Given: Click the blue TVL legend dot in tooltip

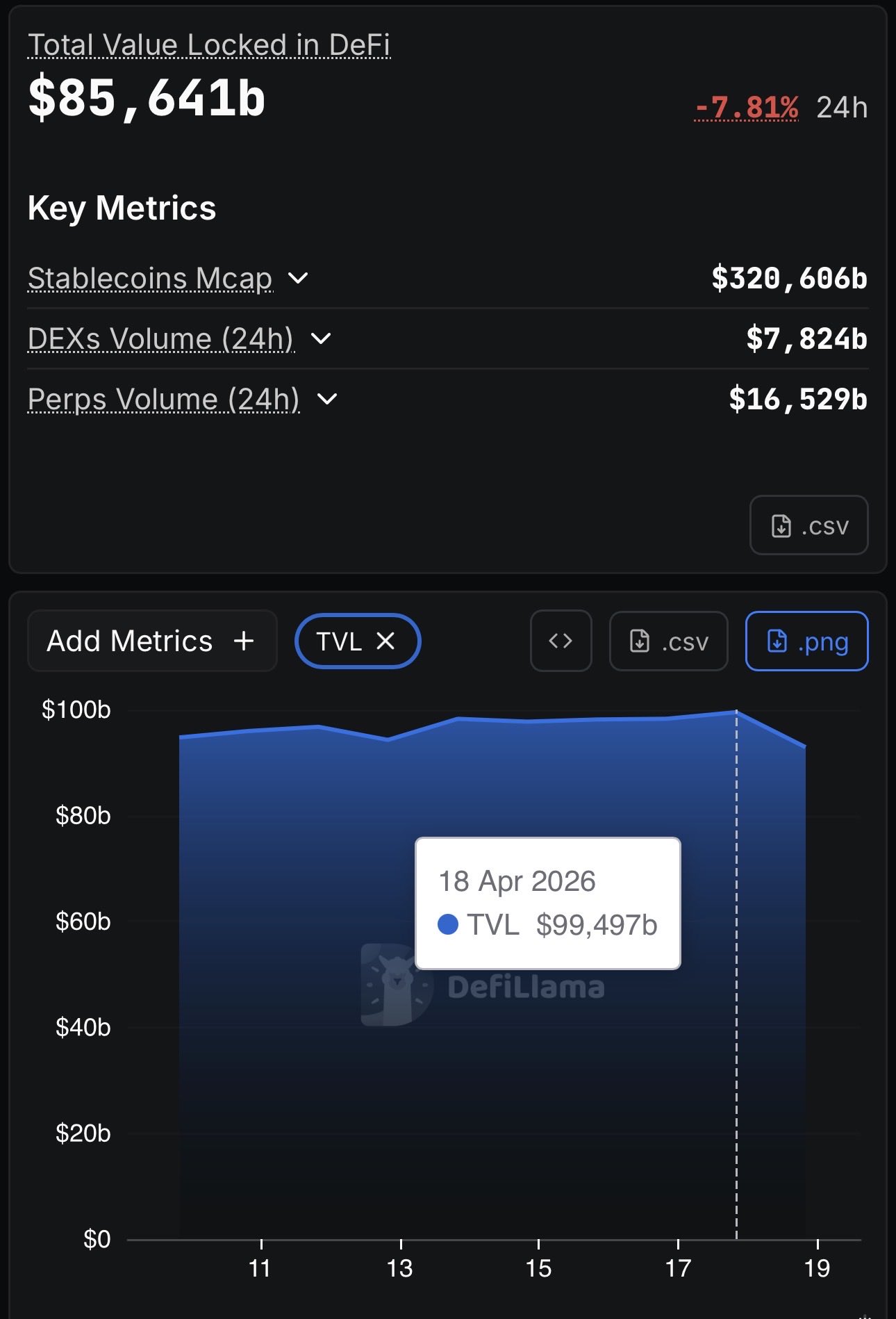Looking at the screenshot, I should click(448, 924).
